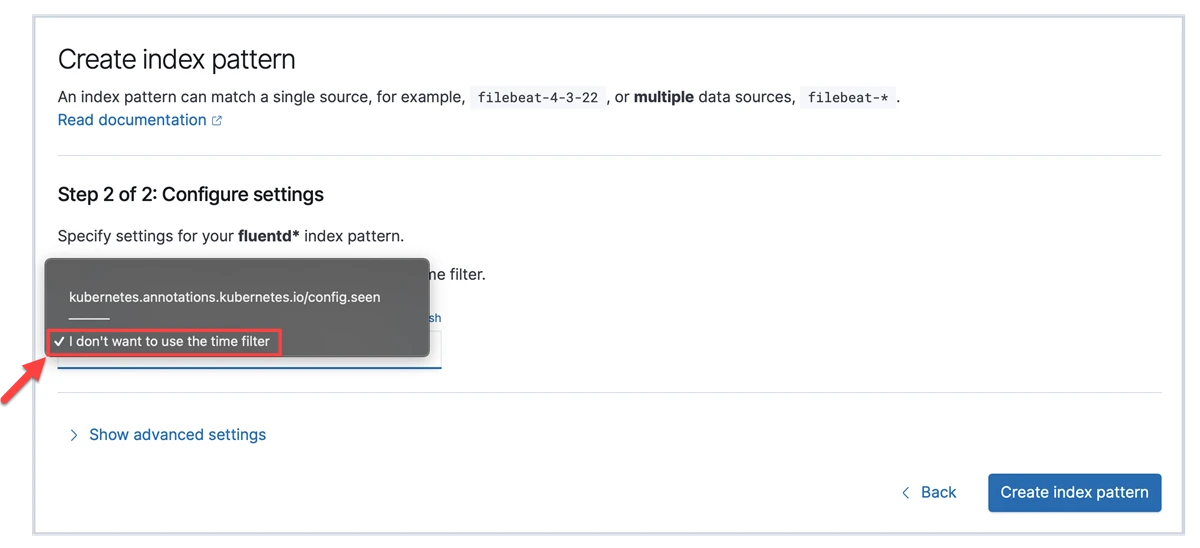The width and height of the screenshot is (1200, 548).
Task: Click the Create index pattern button
Action: tap(1074, 492)
